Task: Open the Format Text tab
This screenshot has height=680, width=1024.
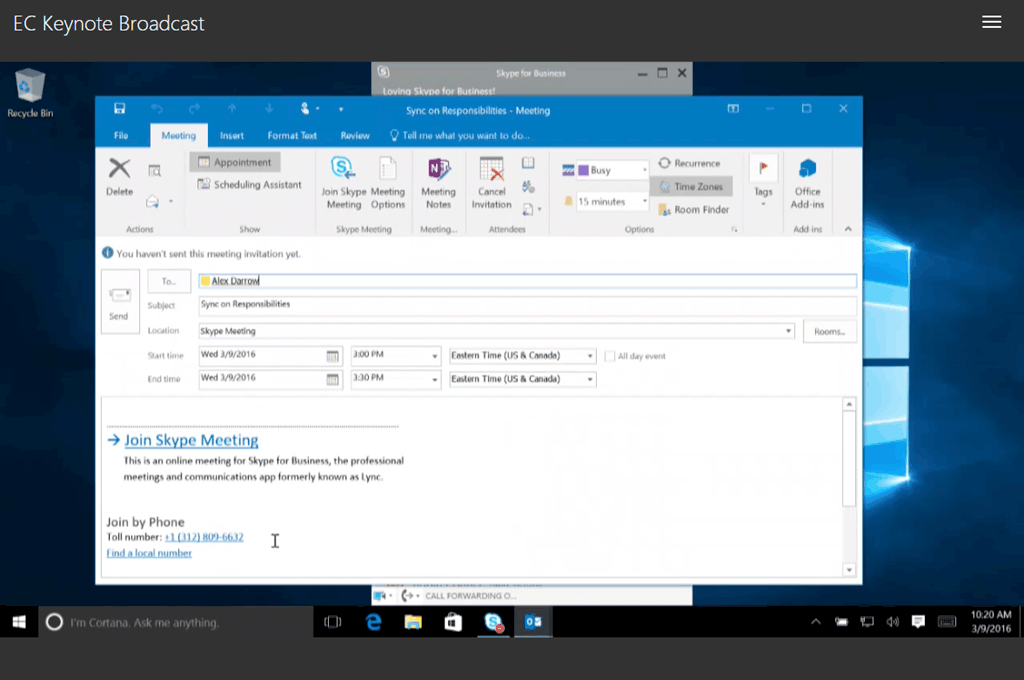Action: [x=292, y=136]
